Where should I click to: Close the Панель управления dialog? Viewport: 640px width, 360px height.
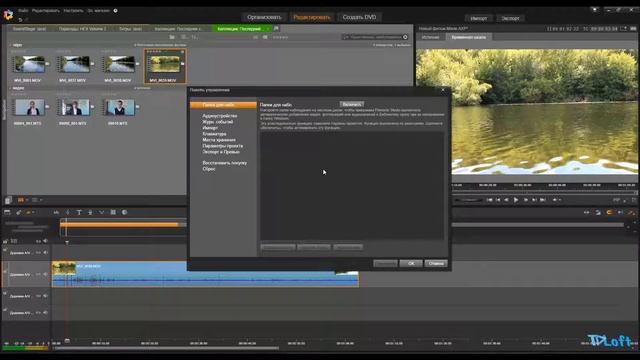(443, 90)
